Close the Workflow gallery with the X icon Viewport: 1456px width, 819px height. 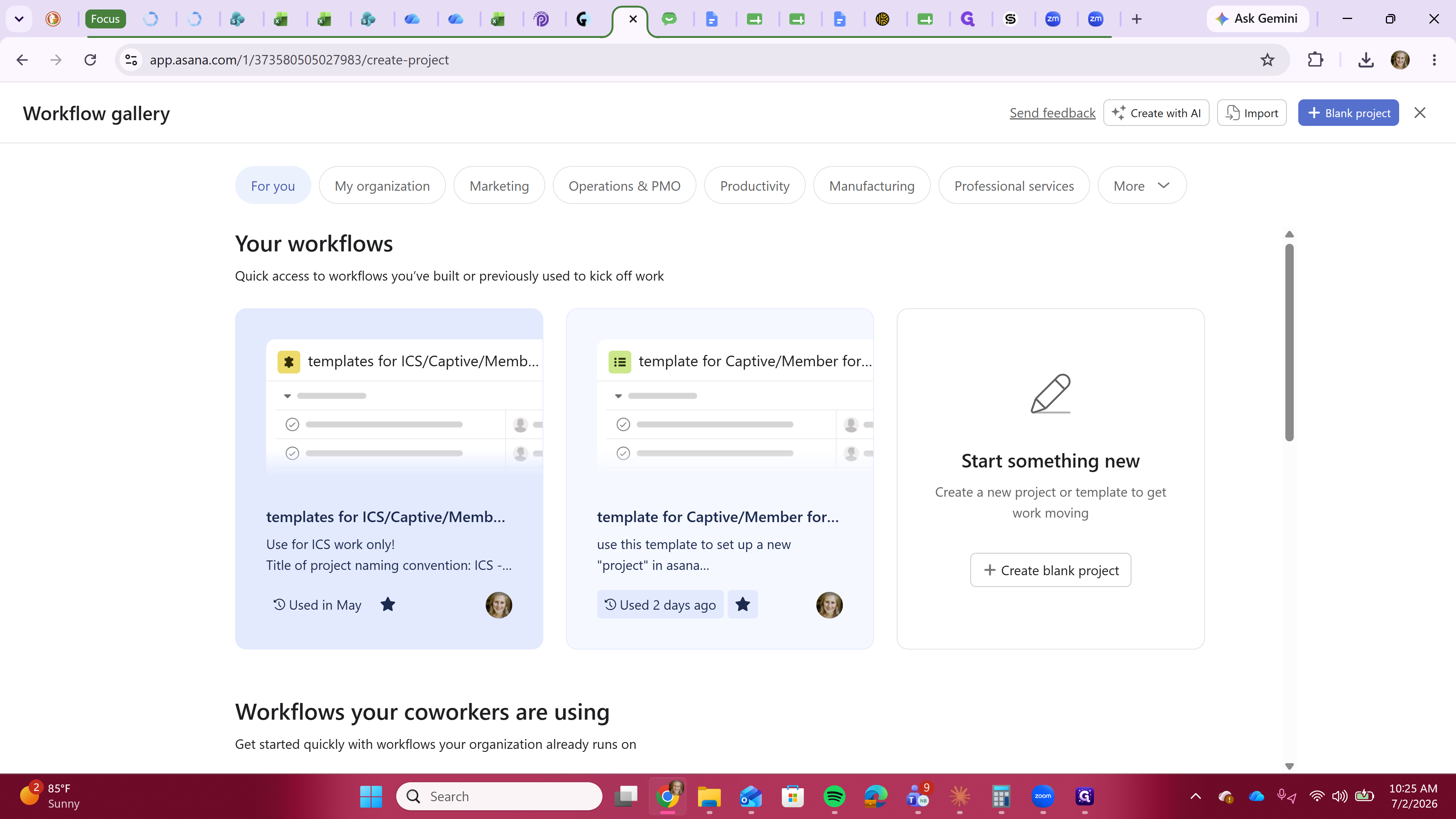(x=1420, y=113)
